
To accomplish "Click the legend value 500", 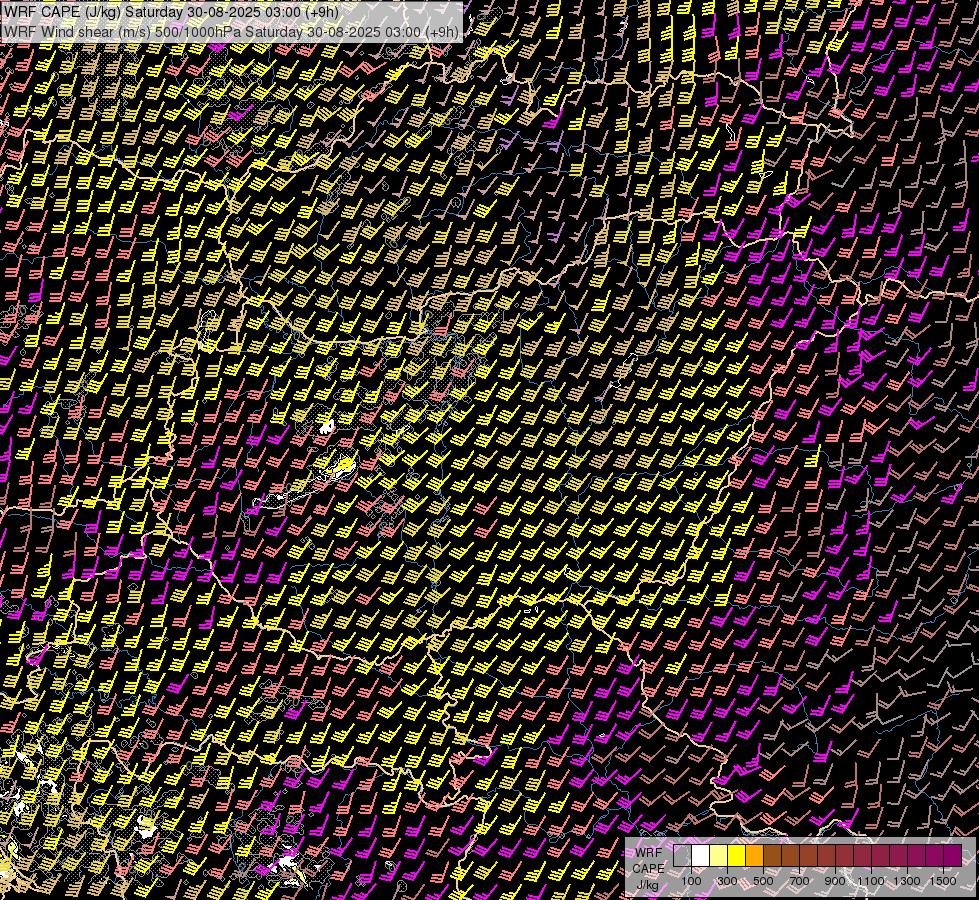I will pyautogui.click(x=763, y=881).
